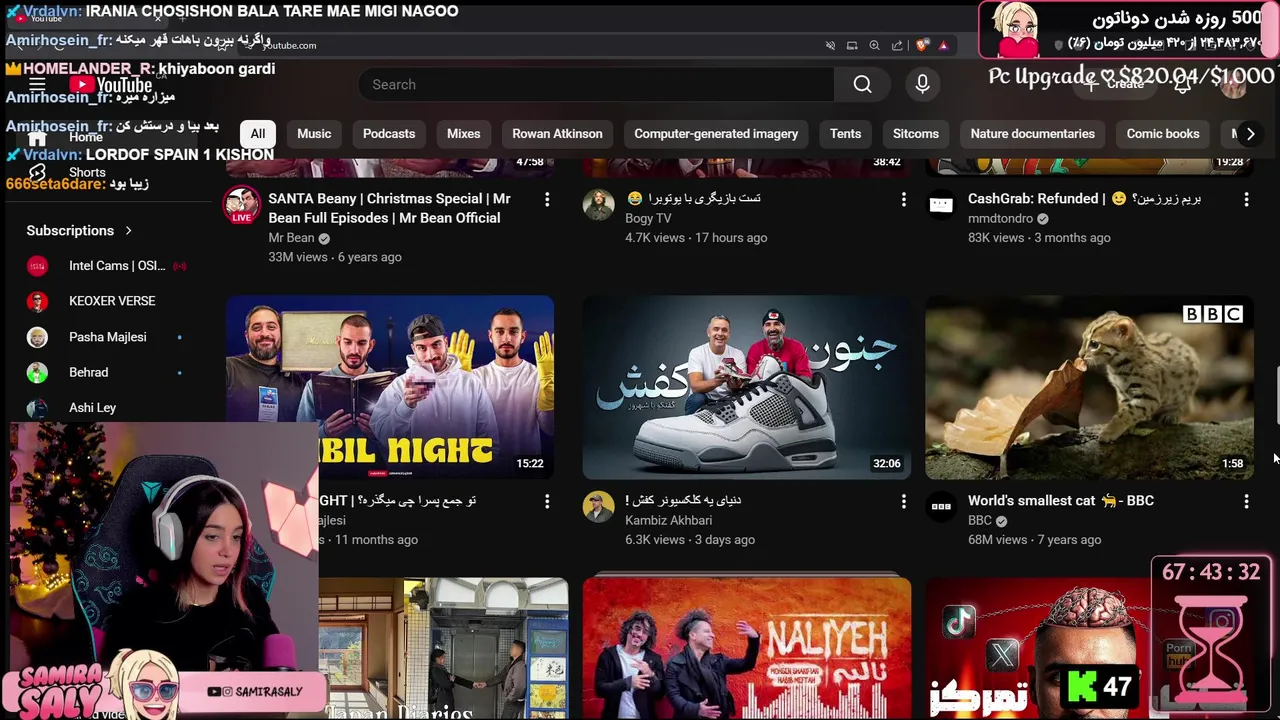Click the share icon in address bar
Image resolution: width=1280 pixels, height=720 pixels.
tap(897, 45)
